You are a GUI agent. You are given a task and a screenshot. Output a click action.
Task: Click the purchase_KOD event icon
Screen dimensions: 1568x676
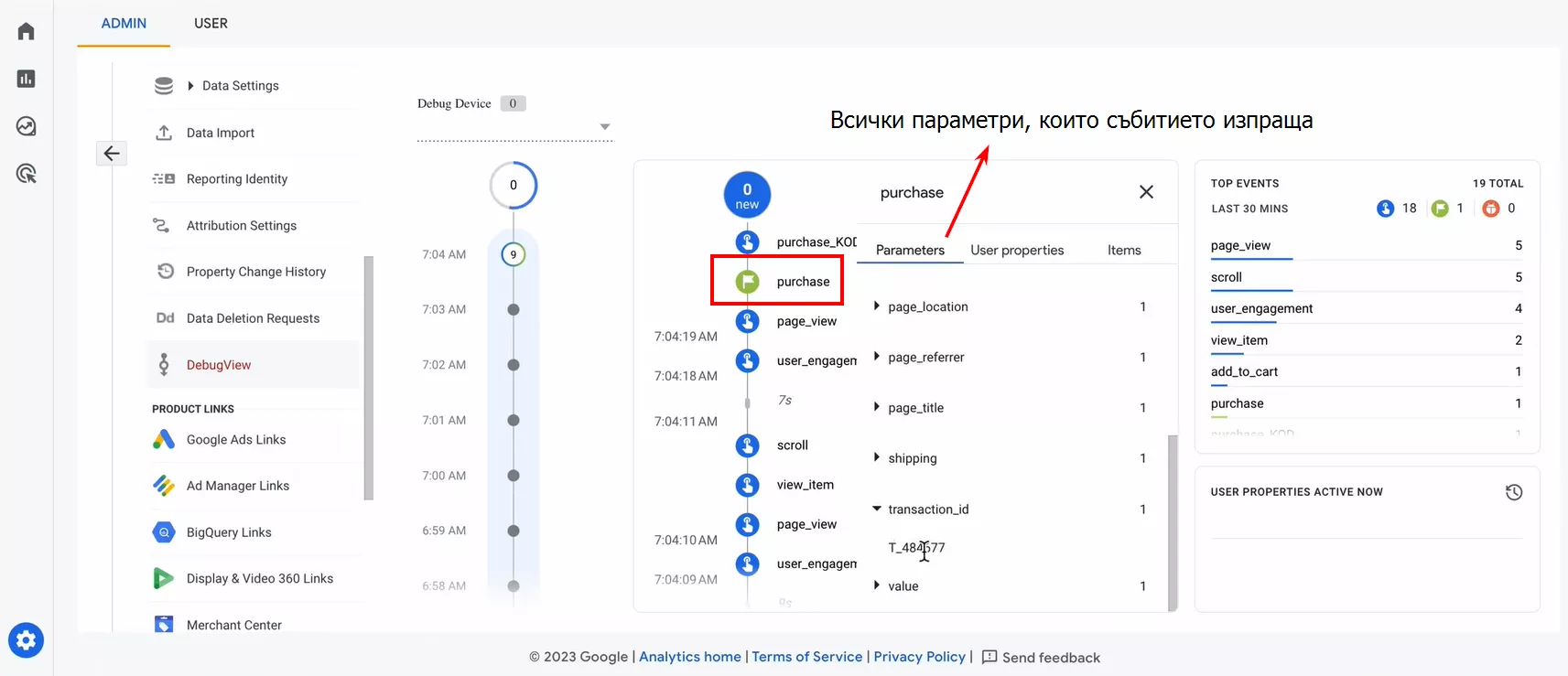(x=748, y=242)
